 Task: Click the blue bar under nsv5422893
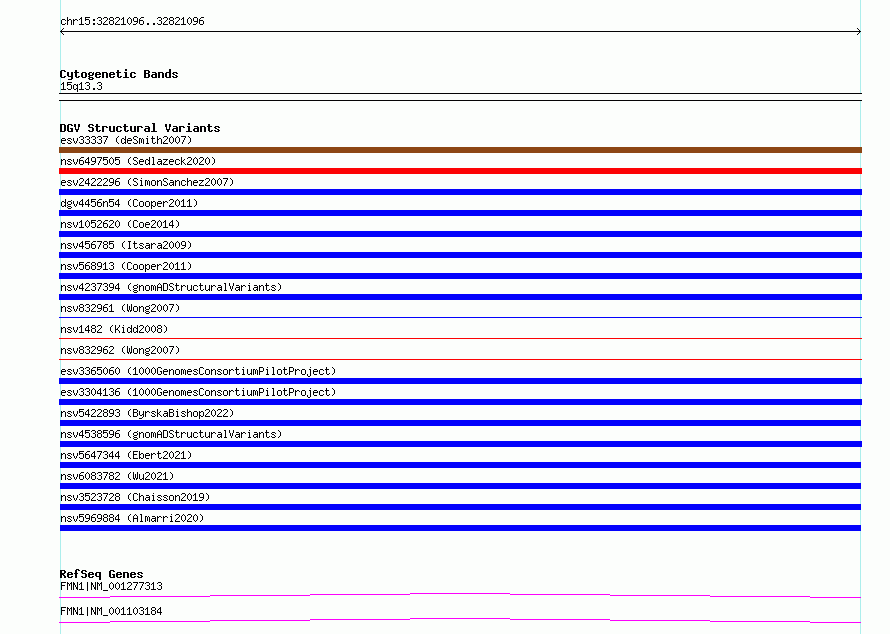(x=460, y=423)
